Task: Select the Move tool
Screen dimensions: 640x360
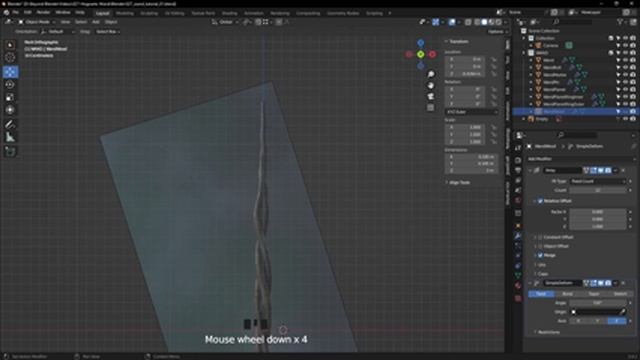Action: coord(10,72)
